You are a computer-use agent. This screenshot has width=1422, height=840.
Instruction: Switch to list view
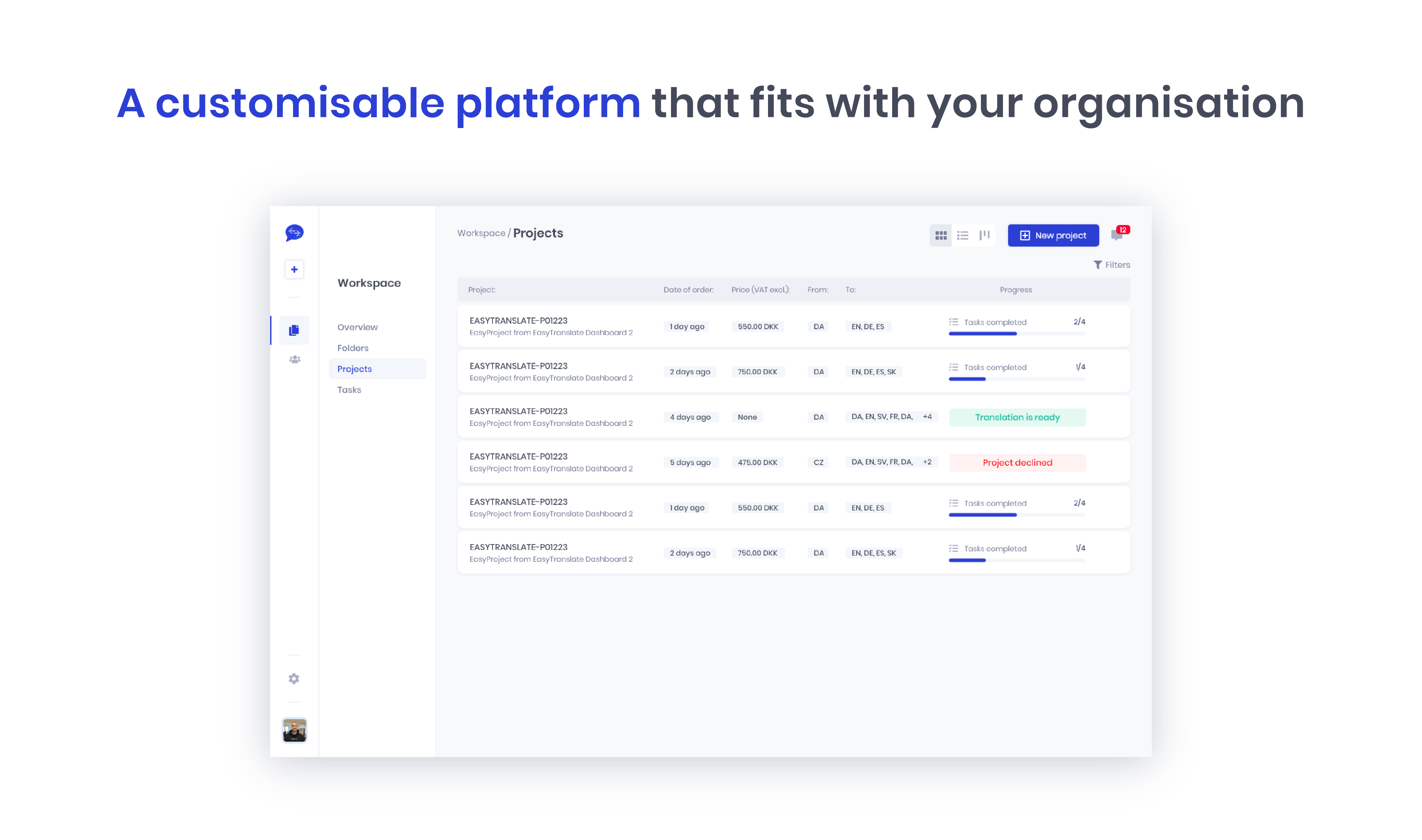pos(962,235)
